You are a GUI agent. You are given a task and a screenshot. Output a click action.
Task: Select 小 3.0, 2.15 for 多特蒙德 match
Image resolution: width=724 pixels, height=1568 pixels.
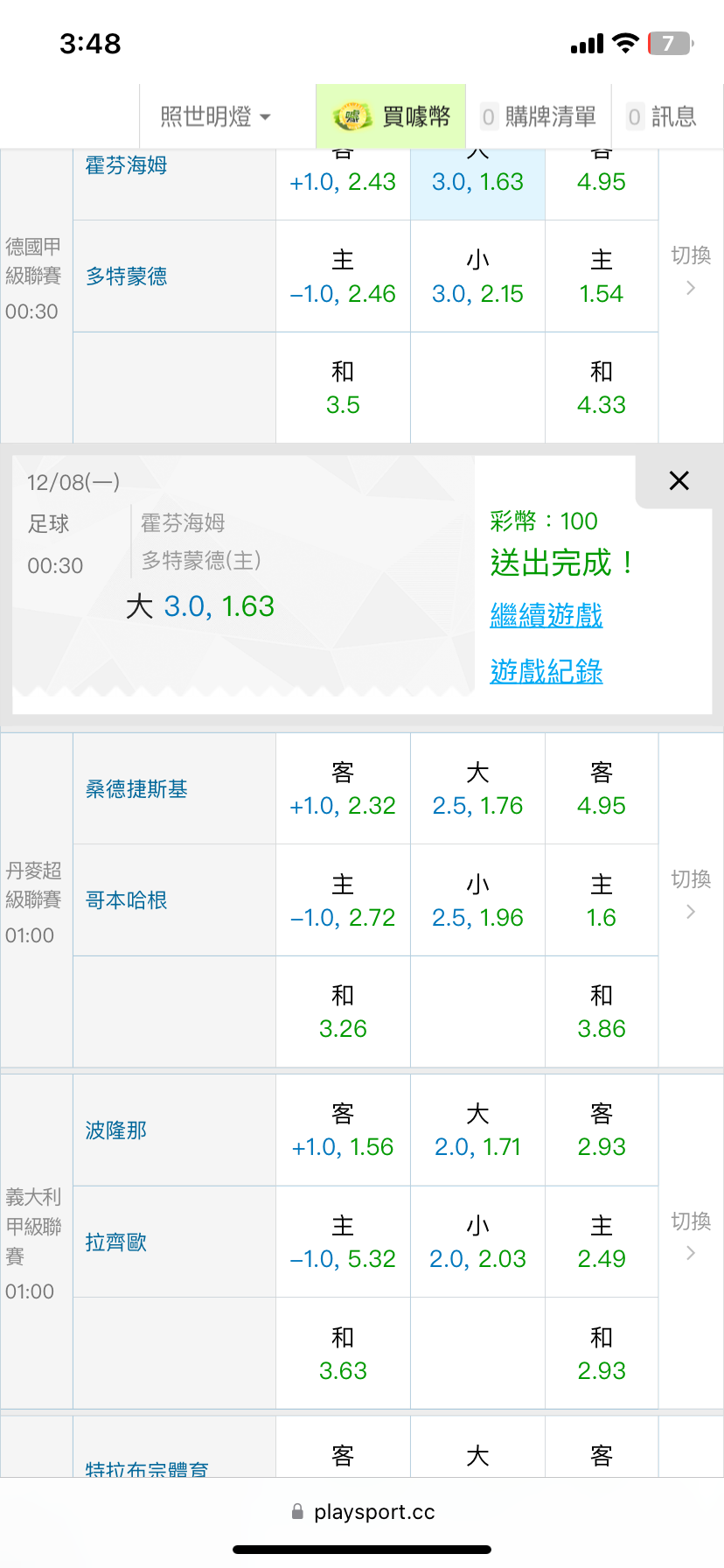pos(477,276)
